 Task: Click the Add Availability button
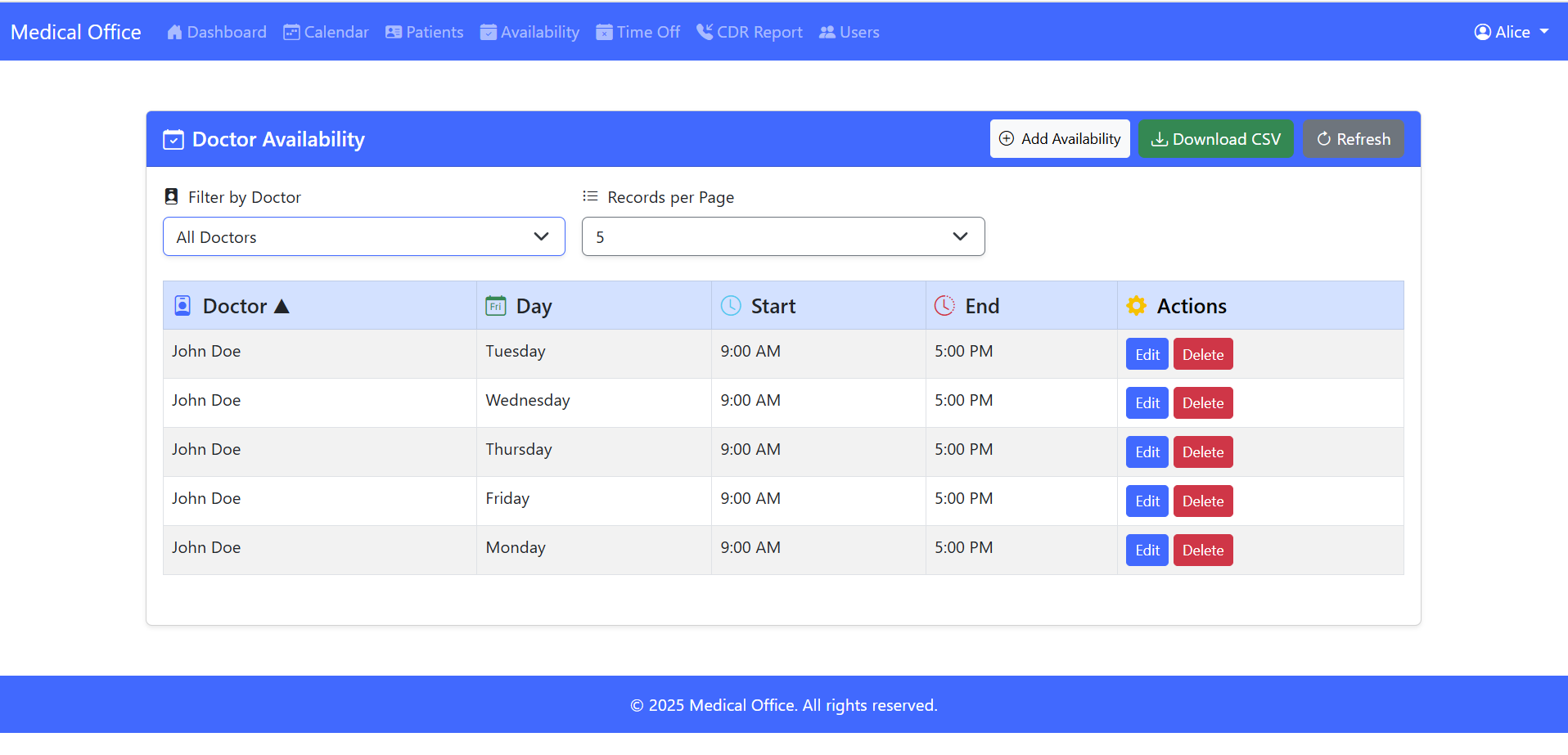click(1059, 138)
